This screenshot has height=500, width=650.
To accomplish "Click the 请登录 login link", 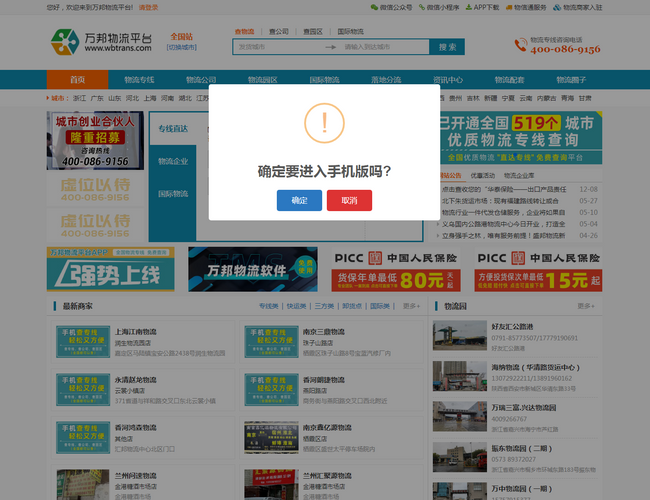I will pos(148,7).
